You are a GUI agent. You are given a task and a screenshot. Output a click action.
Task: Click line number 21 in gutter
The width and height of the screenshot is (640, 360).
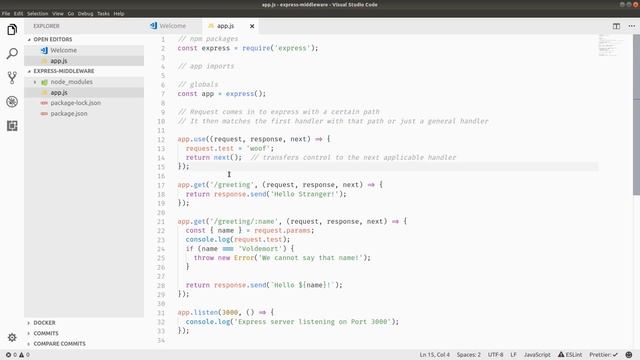click(x=161, y=222)
